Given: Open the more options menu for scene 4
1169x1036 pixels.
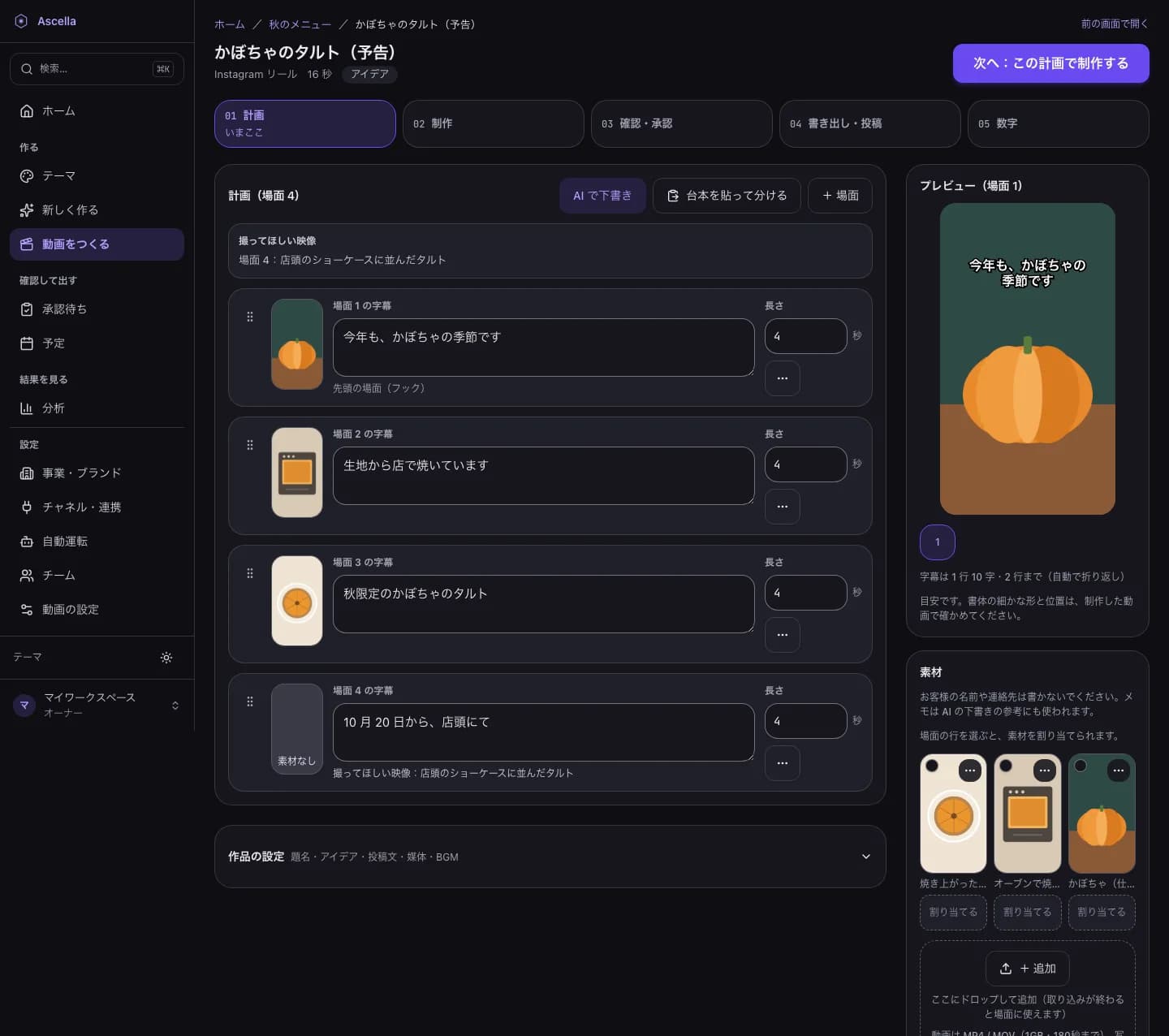Looking at the screenshot, I should click(x=783, y=763).
